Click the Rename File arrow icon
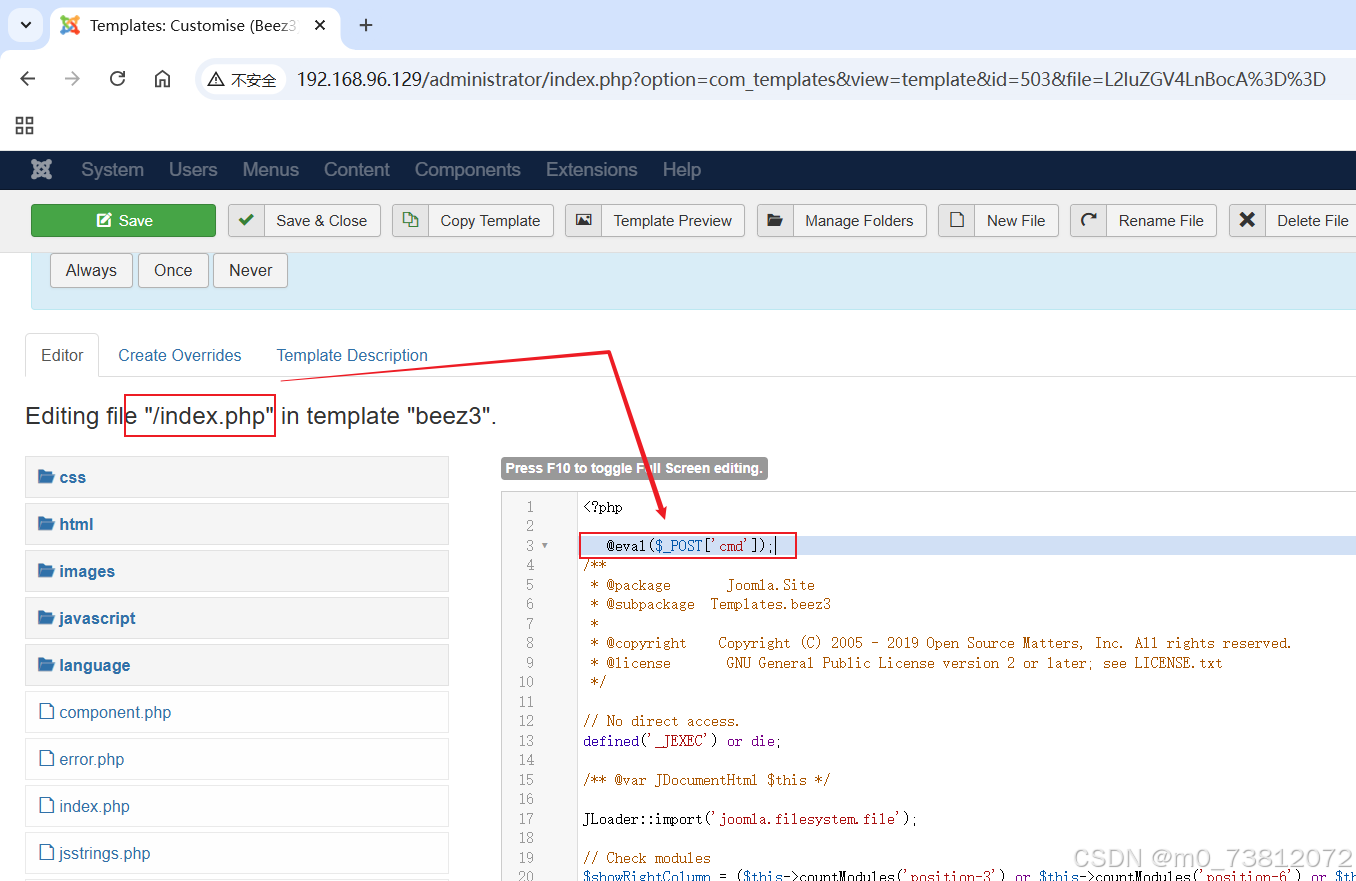1356x881 pixels. [1089, 220]
